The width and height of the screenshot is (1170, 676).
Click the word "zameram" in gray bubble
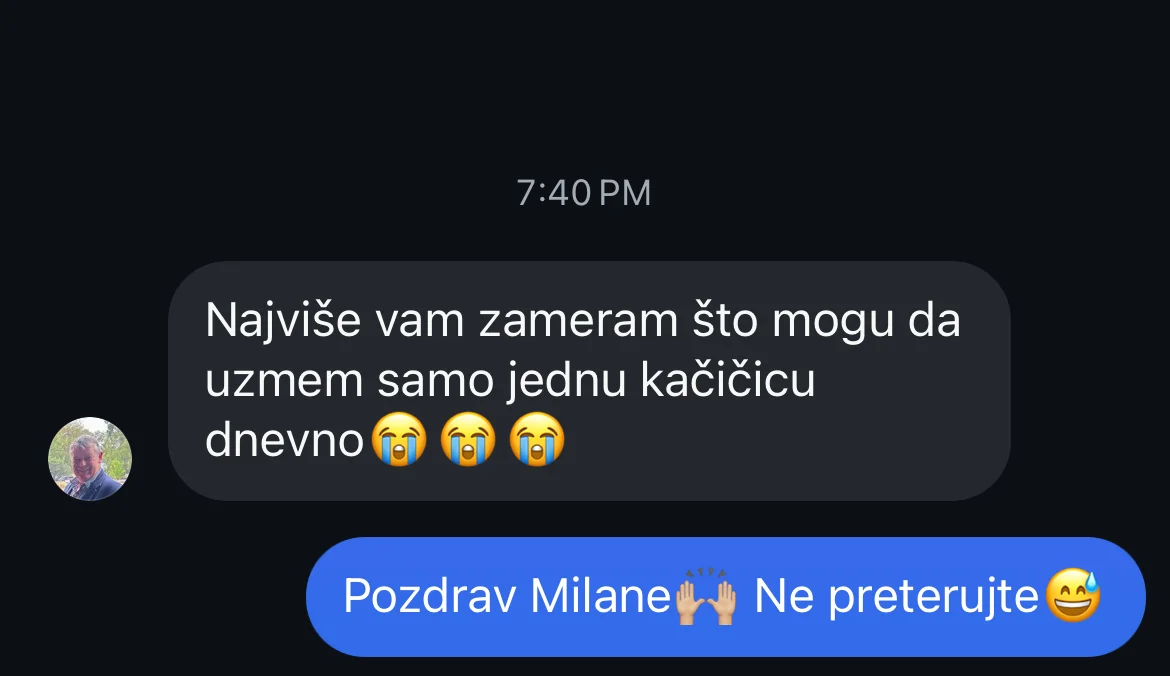click(x=578, y=322)
